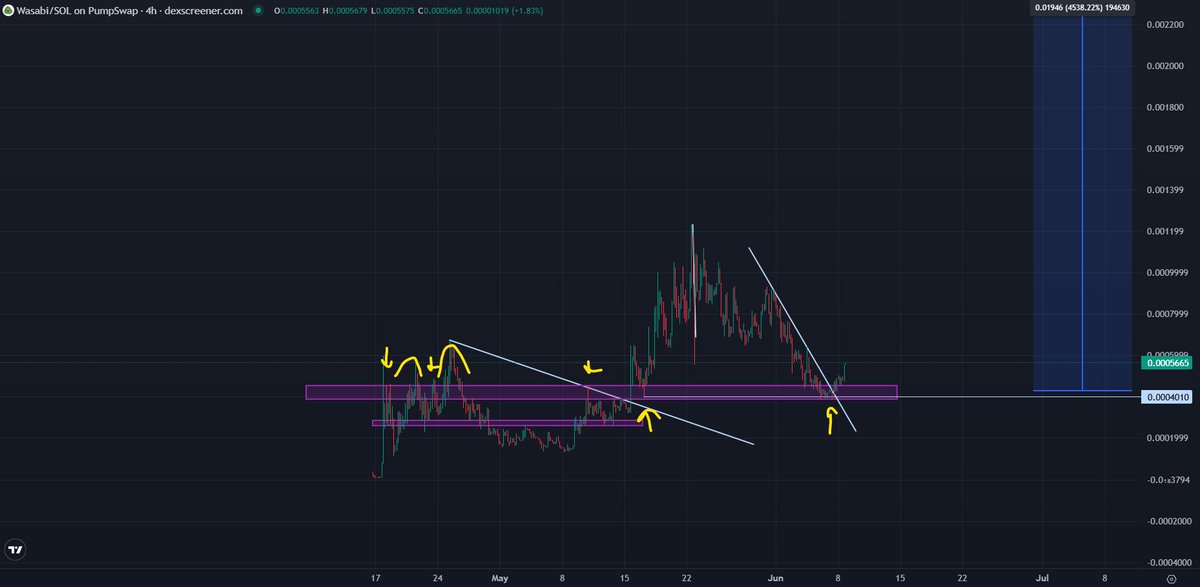Click the 0.0001999 price axis label
The width and height of the screenshot is (1200, 587).
tap(1166, 439)
